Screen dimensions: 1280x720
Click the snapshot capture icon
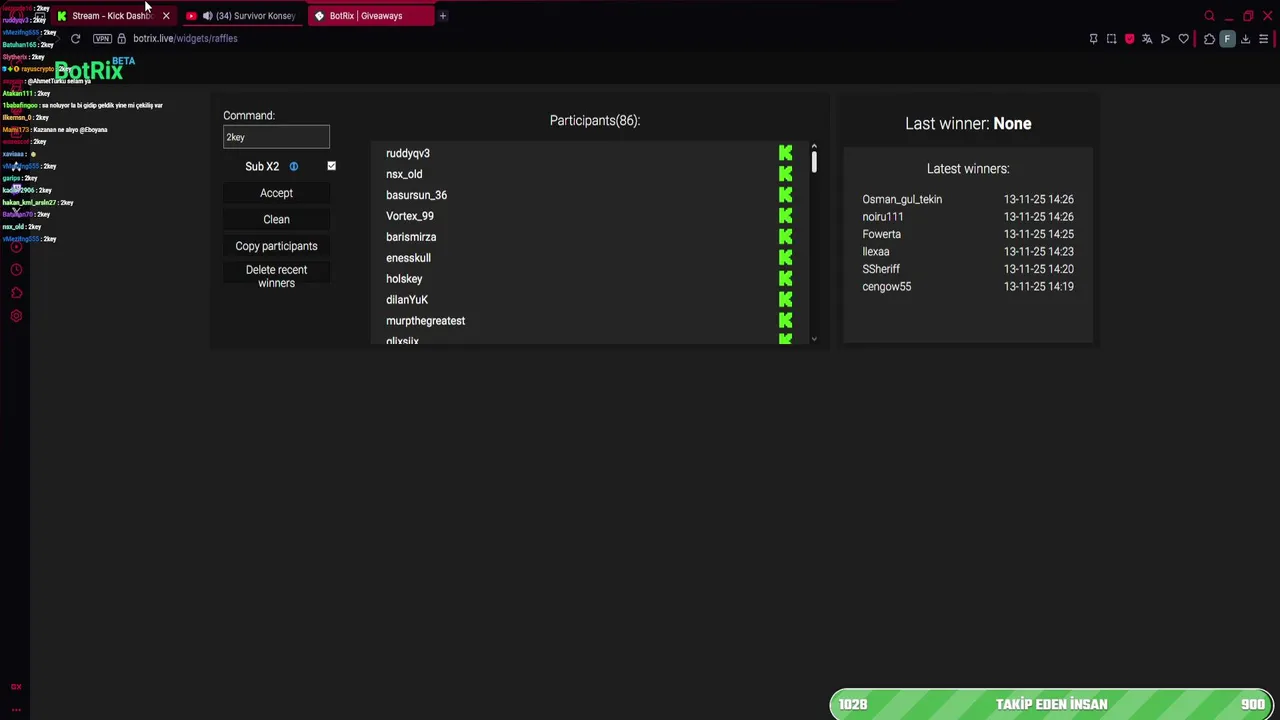click(x=1111, y=39)
